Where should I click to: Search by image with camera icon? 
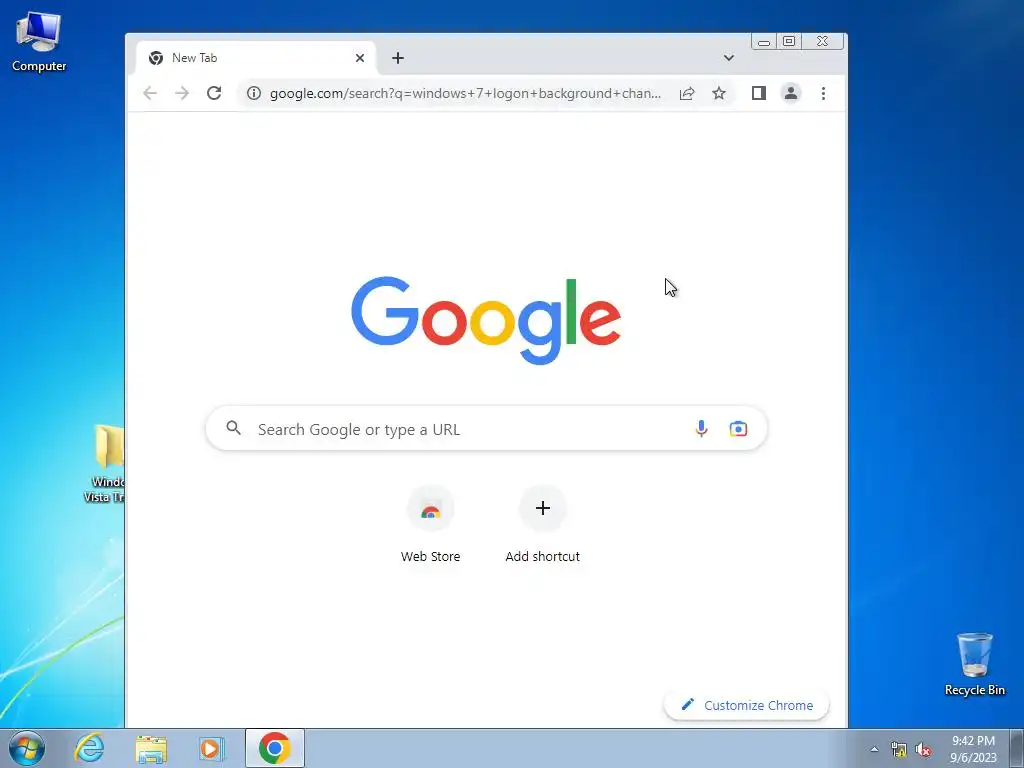pyautogui.click(x=739, y=429)
